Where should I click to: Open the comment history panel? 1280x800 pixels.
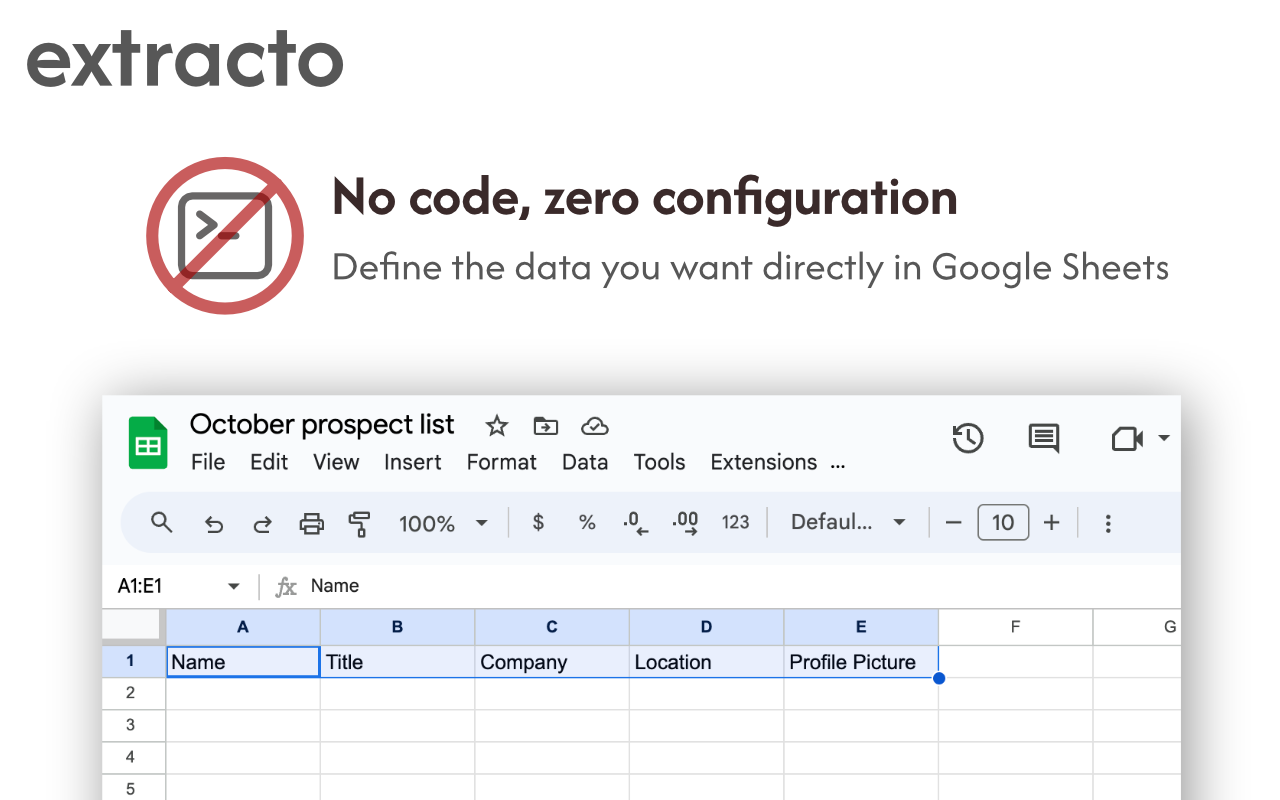click(x=1043, y=438)
